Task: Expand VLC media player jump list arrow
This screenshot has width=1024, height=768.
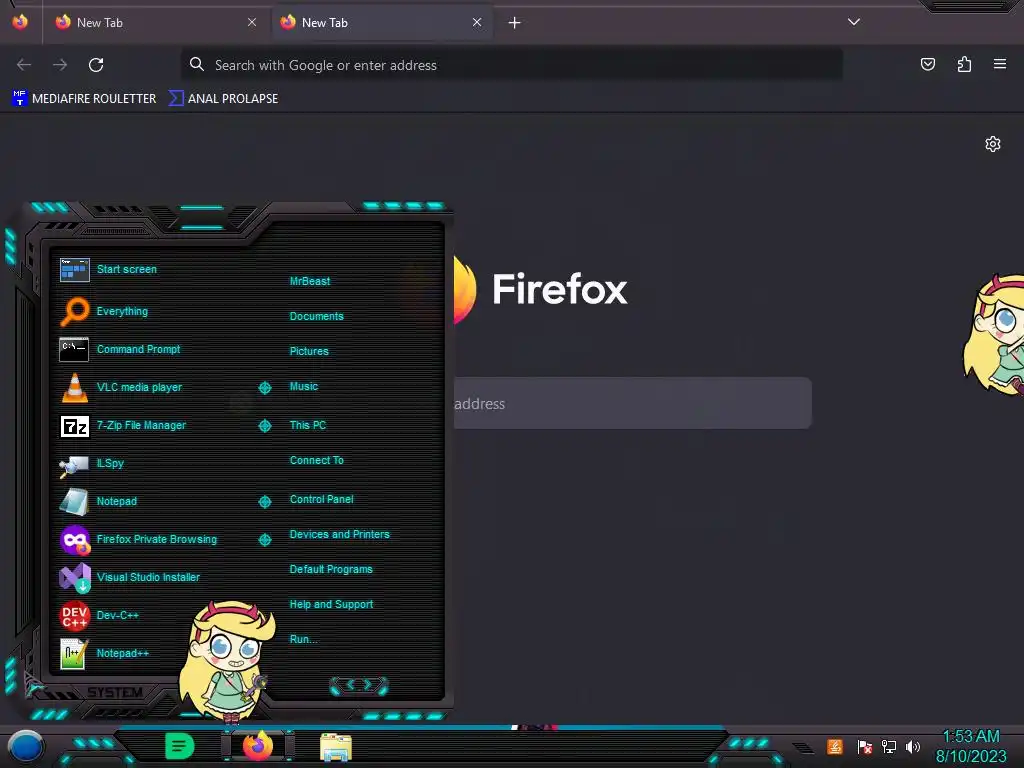Action: tap(264, 388)
